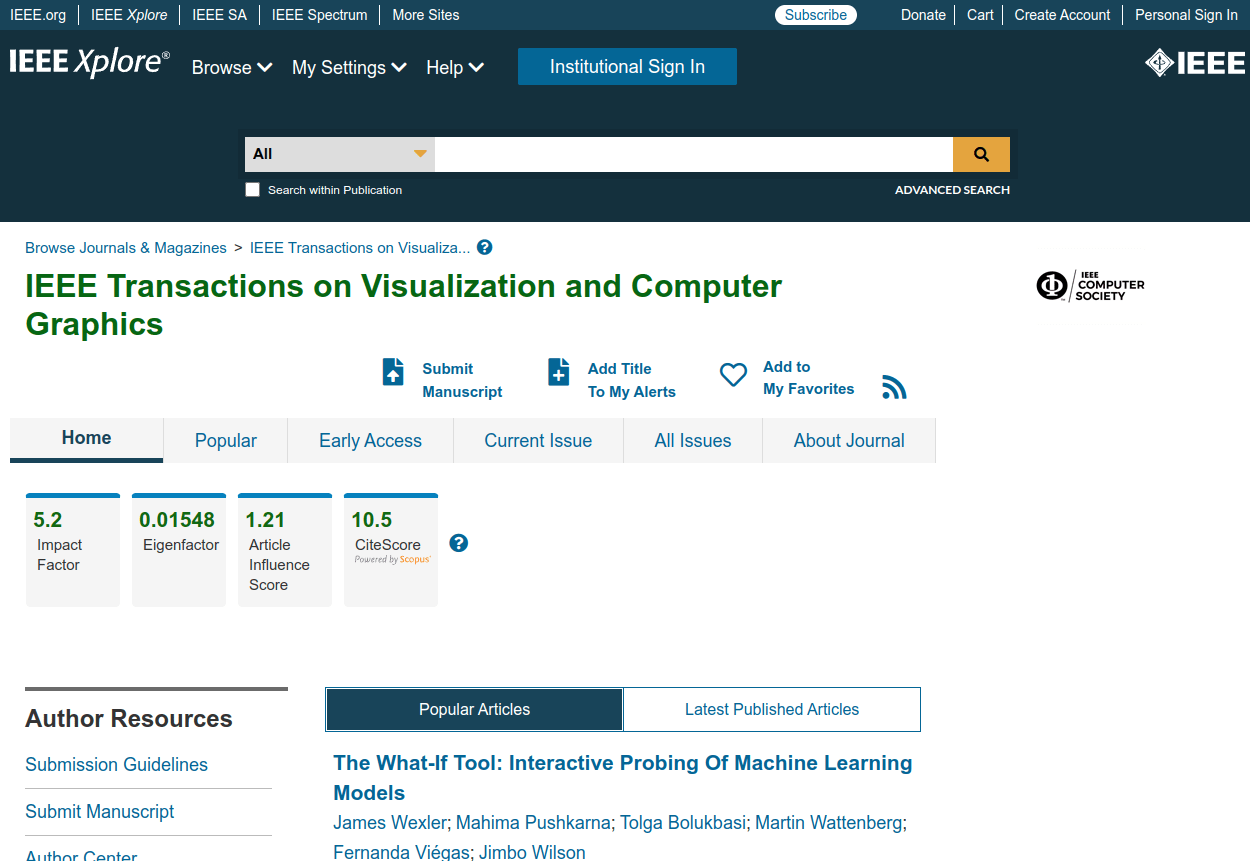Click the IEEE Xplore logo

coord(90,62)
